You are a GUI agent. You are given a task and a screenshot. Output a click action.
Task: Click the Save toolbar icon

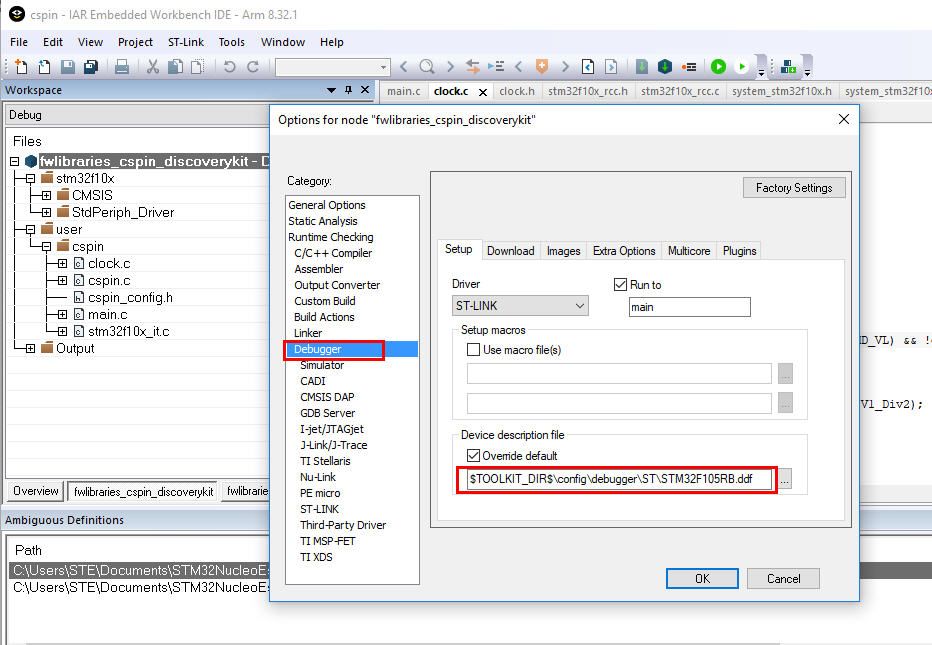(x=68, y=67)
